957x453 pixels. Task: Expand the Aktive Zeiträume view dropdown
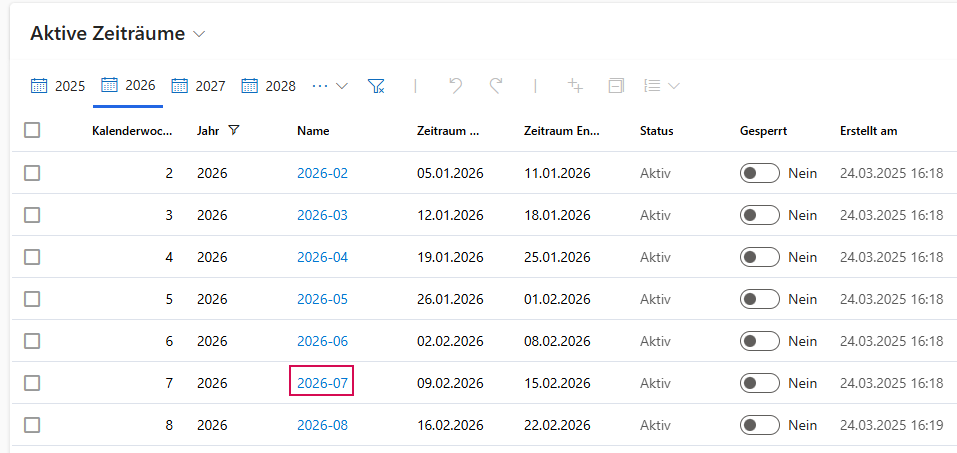199,34
